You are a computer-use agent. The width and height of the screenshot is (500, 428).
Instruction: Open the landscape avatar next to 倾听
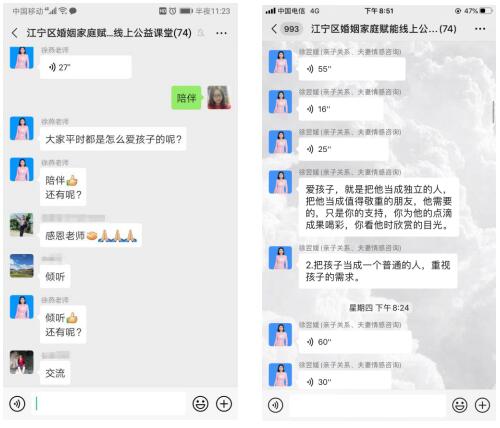(x=22, y=266)
